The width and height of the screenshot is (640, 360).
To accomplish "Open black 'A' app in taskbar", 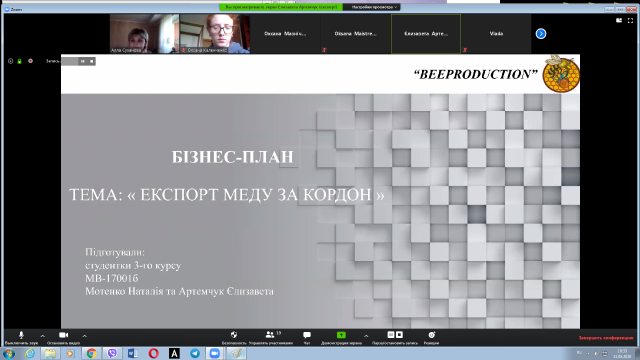I will click(x=174, y=353).
